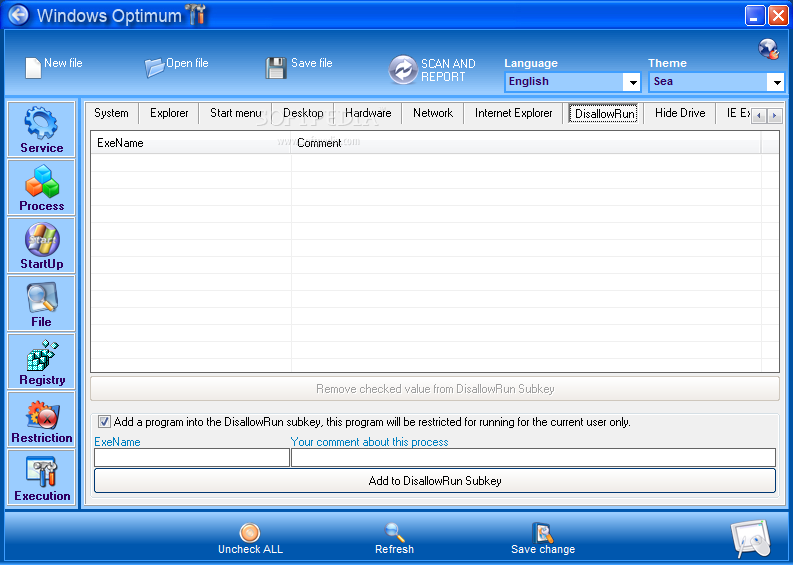The height and width of the screenshot is (565, 793).
Task: Click Remove checked value from DisallowRun Subkey
Action: (435, 388)
